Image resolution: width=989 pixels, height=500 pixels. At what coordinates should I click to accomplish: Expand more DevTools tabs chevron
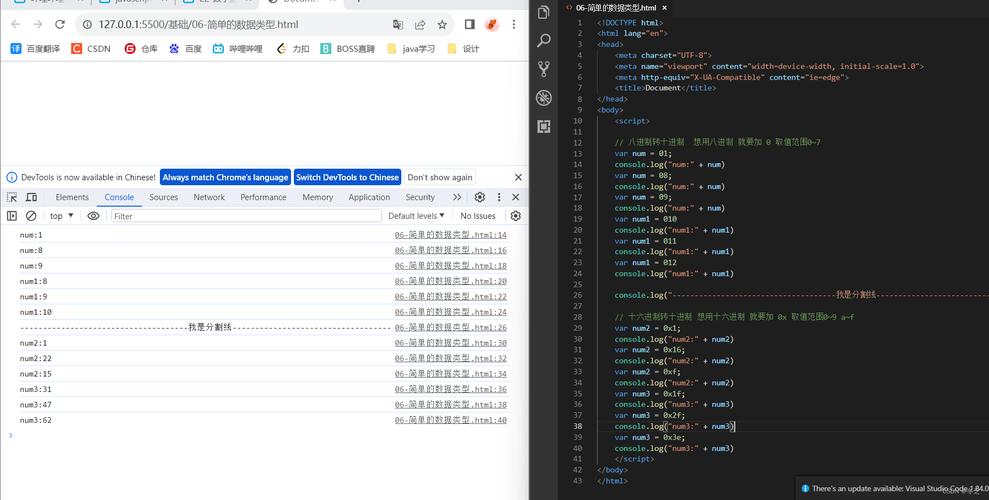(457, 197)
